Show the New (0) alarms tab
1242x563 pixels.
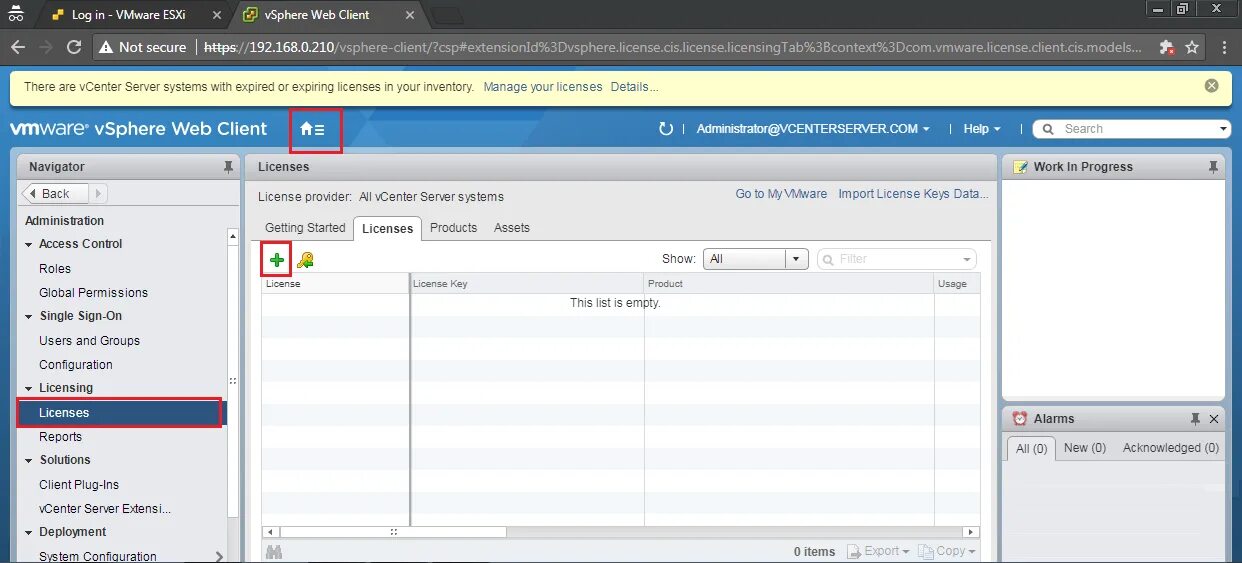[x=1085, y=448]
